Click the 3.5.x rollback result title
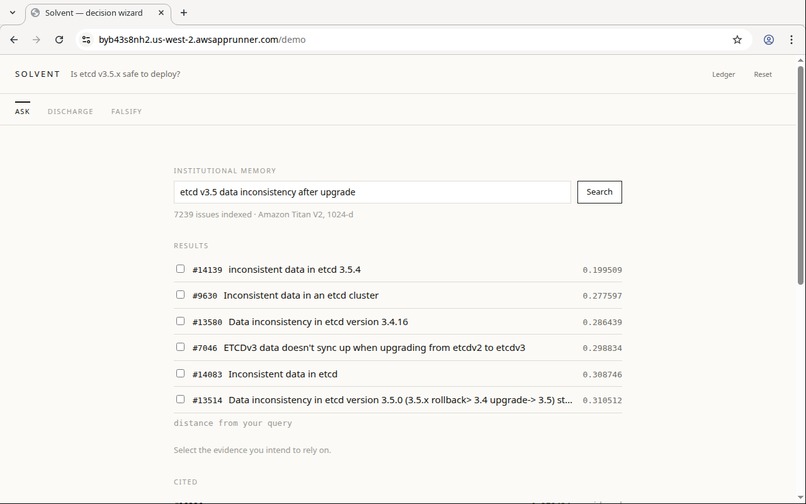 point(400,400)
